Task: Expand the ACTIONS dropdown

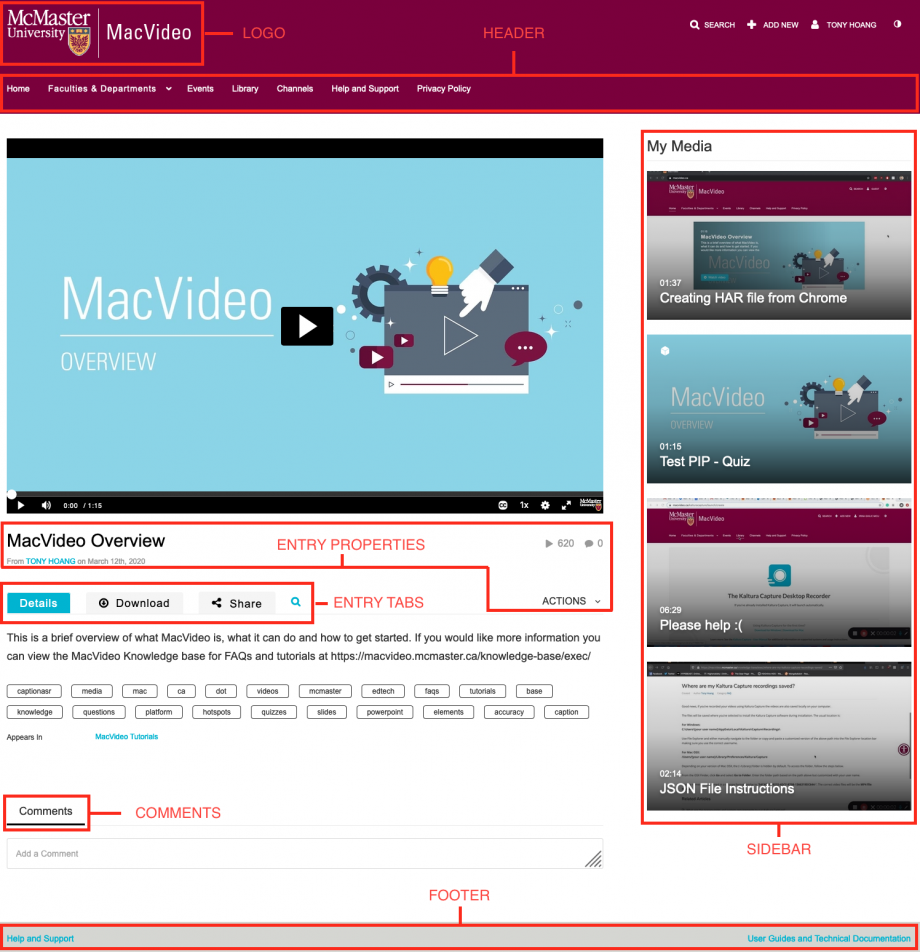Action: click(x=571, y=601)
